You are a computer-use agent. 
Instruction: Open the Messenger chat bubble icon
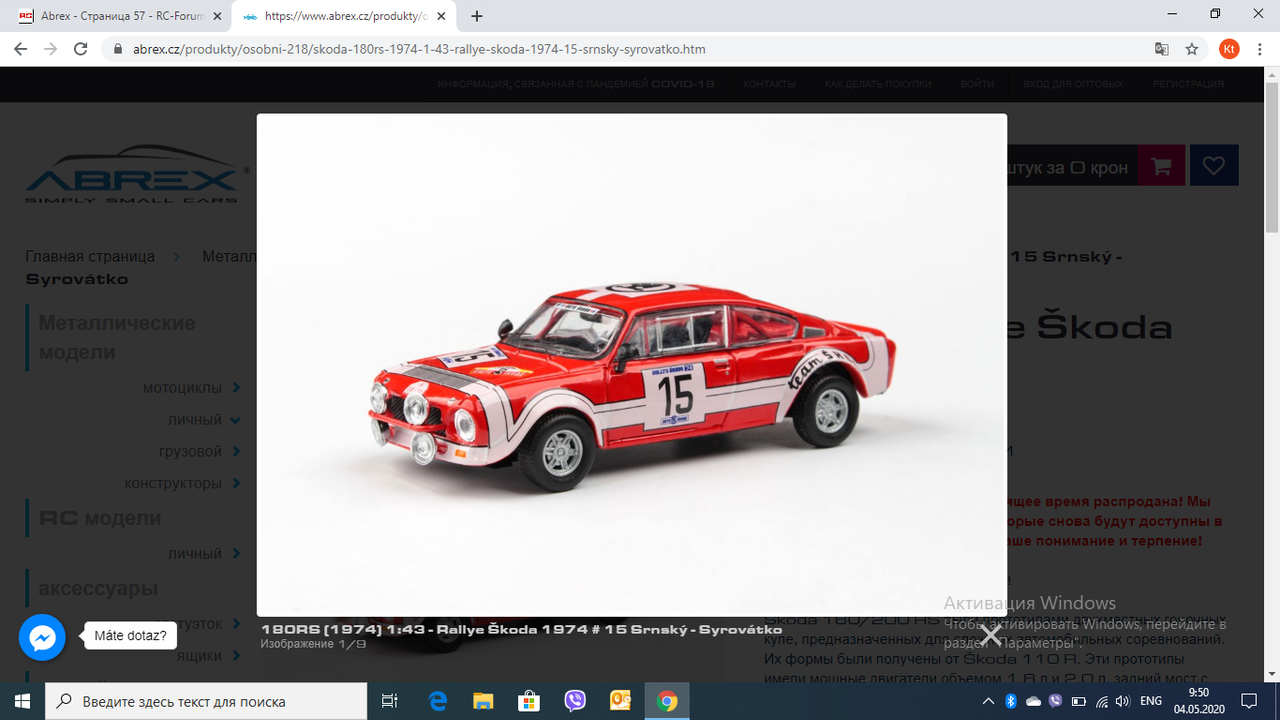pyautogui.click(x=42, y=637)
